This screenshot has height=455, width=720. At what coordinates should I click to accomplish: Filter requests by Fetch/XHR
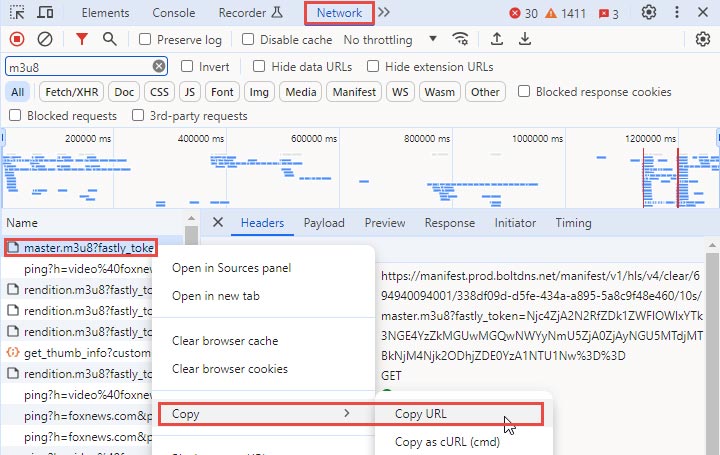[x=72, y=92]
